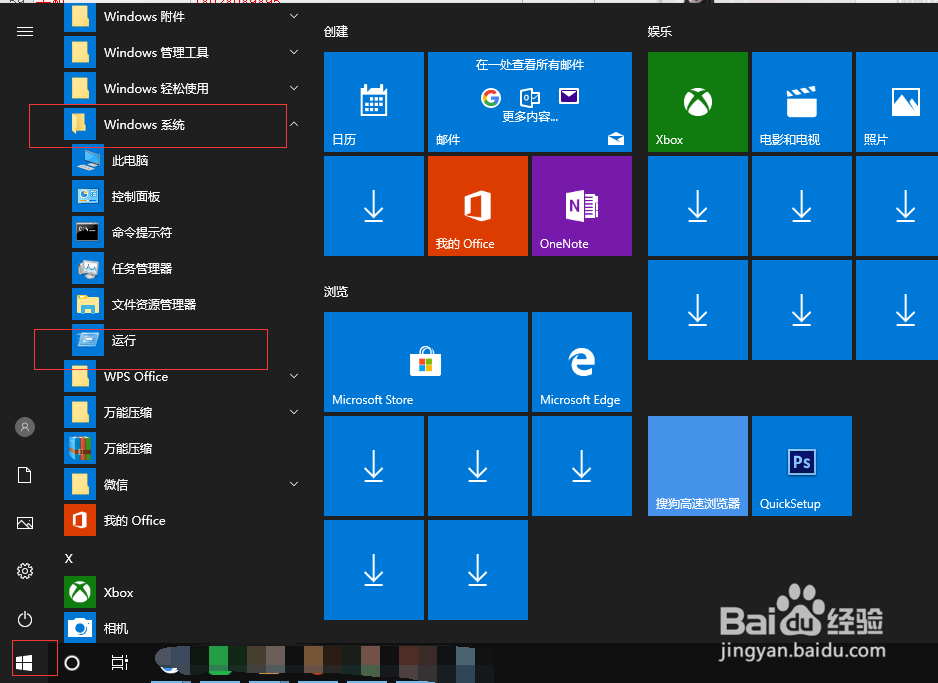Open 控制面板 from Windows 系统
The image size is (938, 683).
pyautogui.click(x=185, y=196)
